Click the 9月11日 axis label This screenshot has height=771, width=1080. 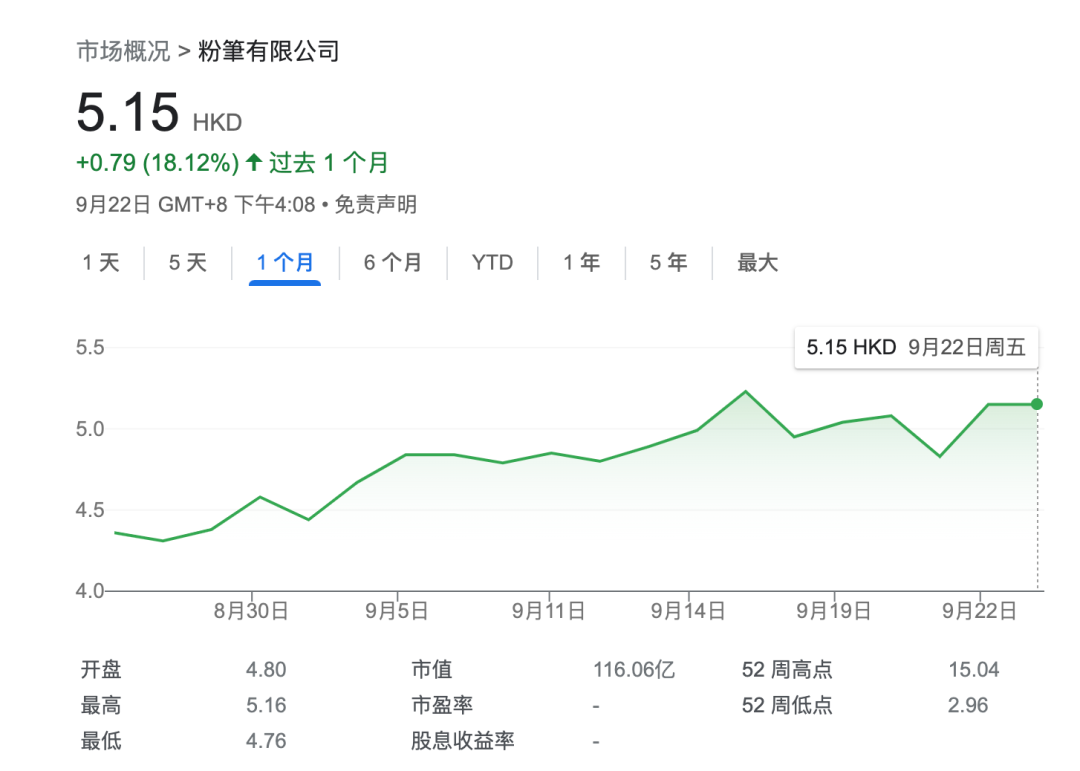pos(548,610)
